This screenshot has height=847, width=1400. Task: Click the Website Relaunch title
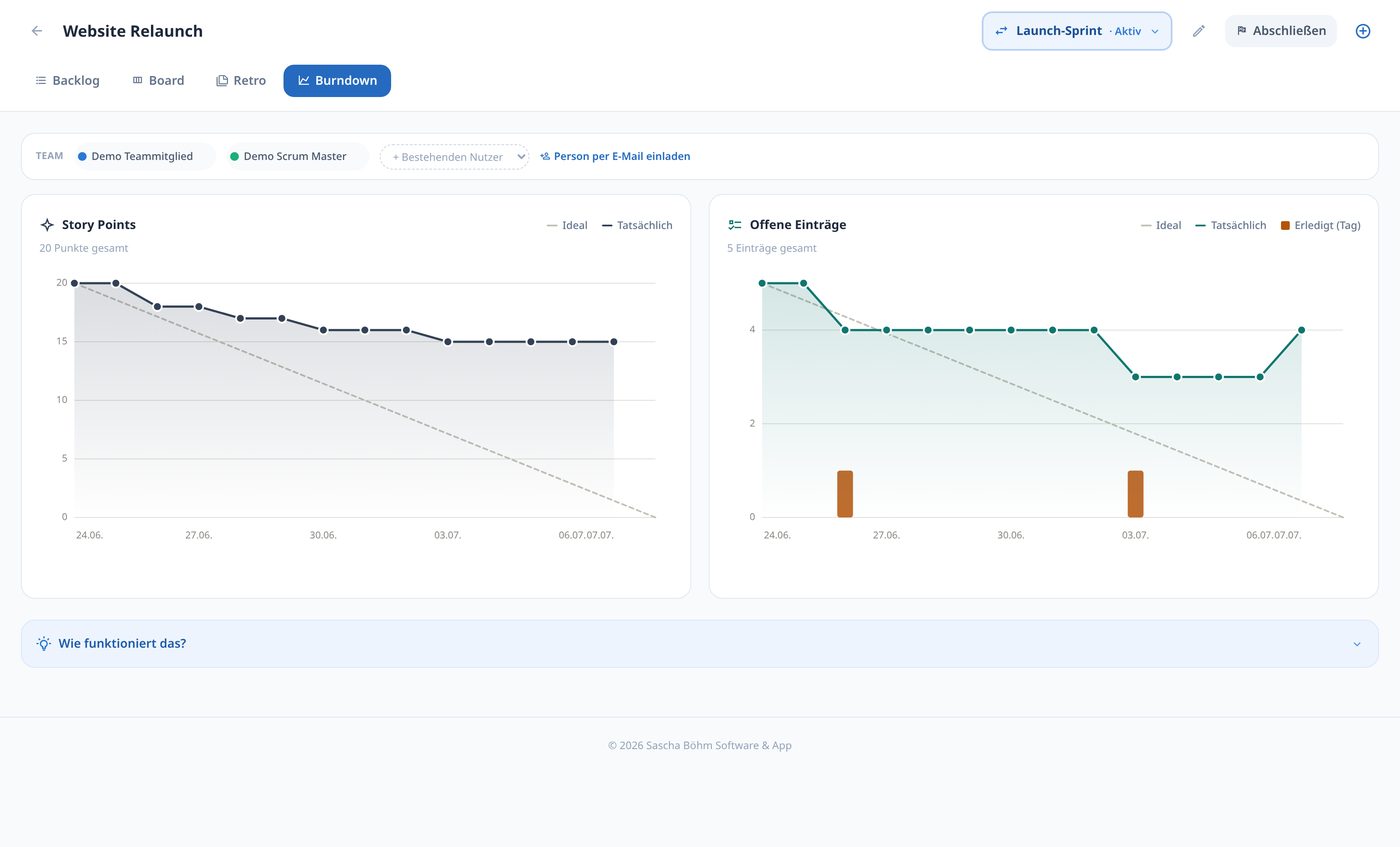[133, 31]
